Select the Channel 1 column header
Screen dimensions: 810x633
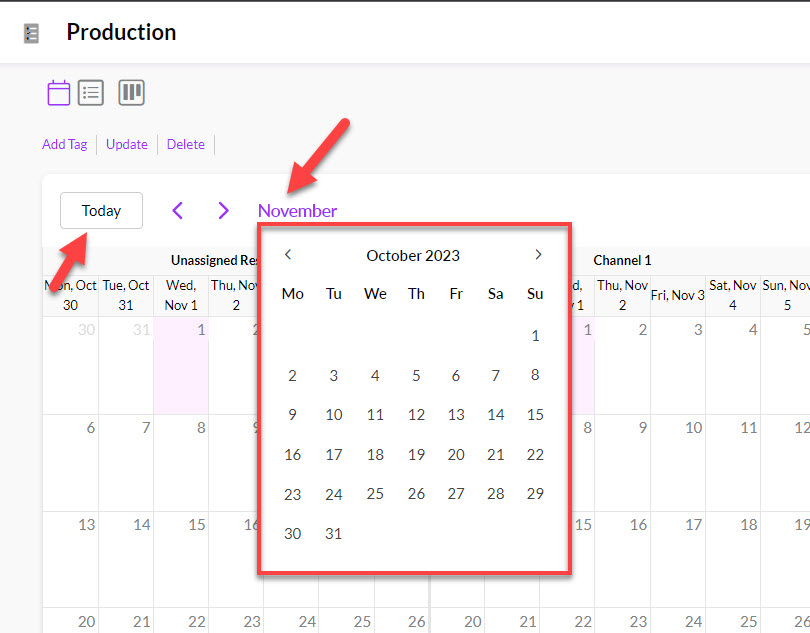click(622, 260)
